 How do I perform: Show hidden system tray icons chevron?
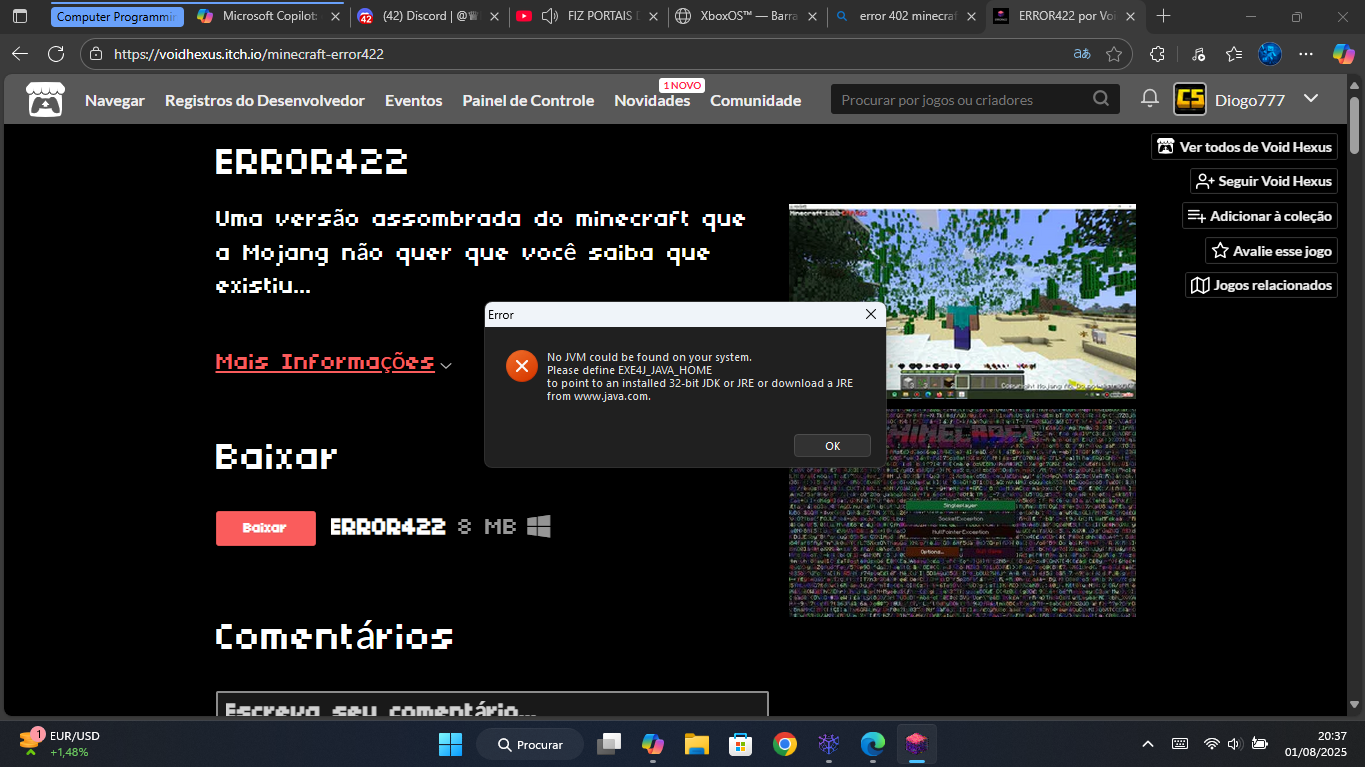[1148, 744]
